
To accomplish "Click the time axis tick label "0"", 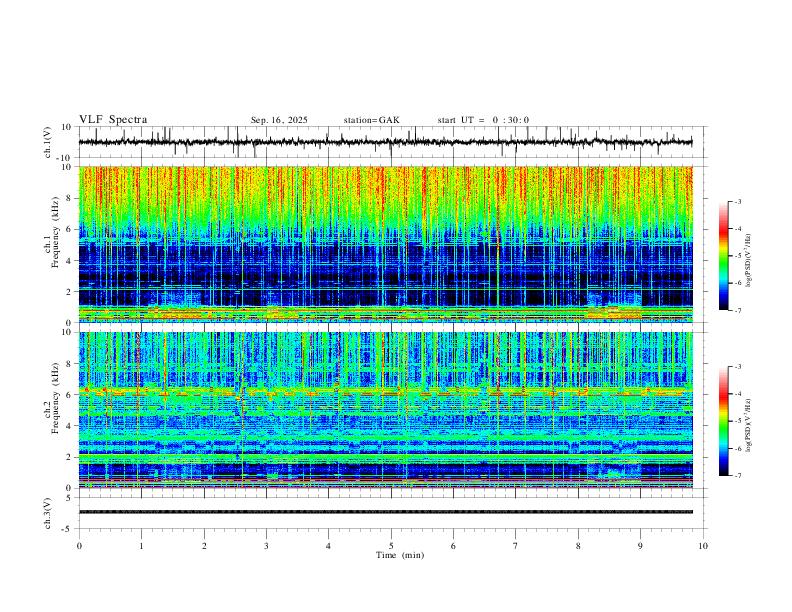I will [x=79, y=546].
